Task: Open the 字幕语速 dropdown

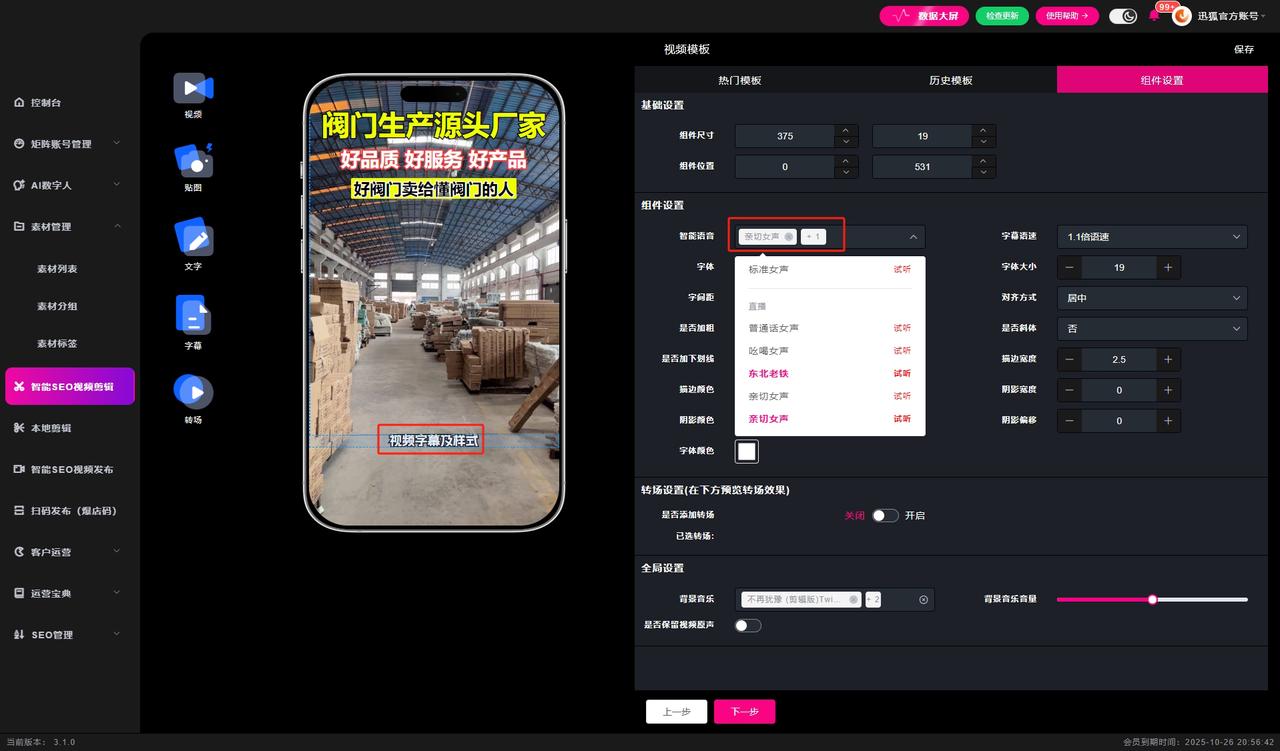Action: coord(1152,237)
